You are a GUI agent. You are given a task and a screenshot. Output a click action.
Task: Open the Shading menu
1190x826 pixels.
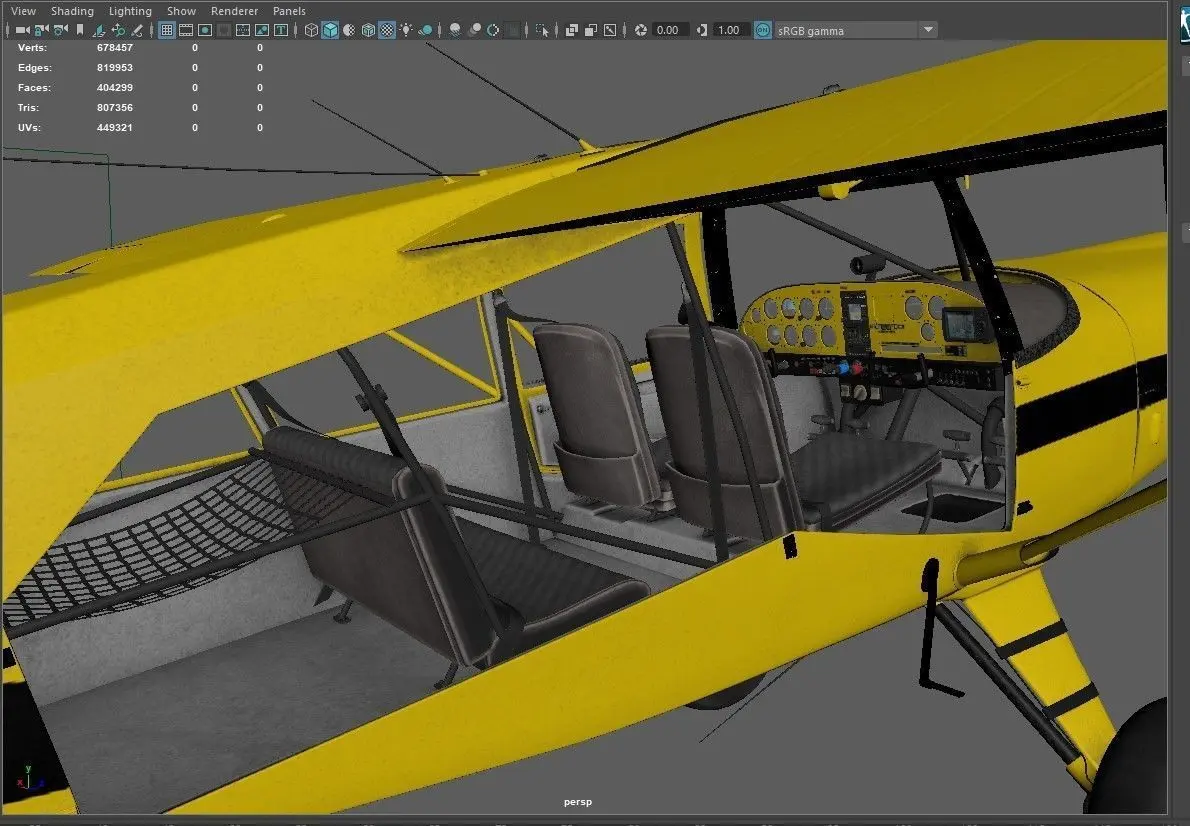(x=72, y=11)
